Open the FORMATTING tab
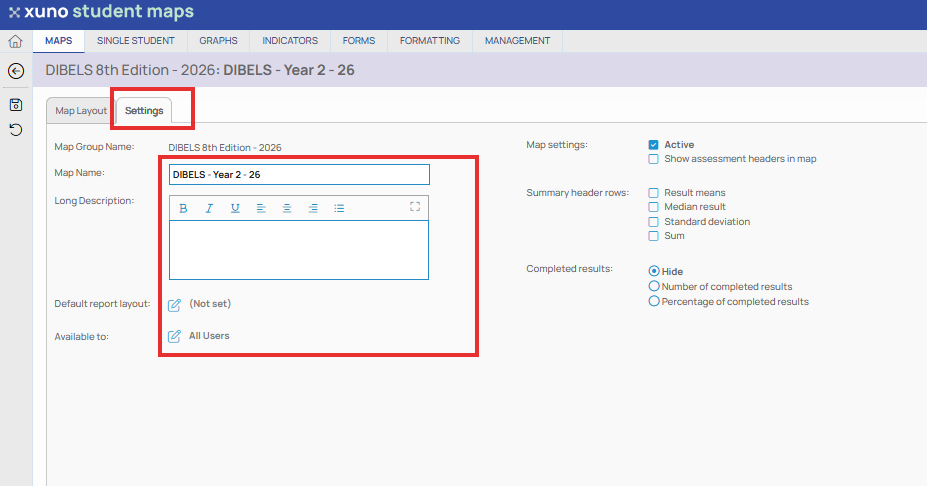927x486 pixels. [x=430, y=41]
